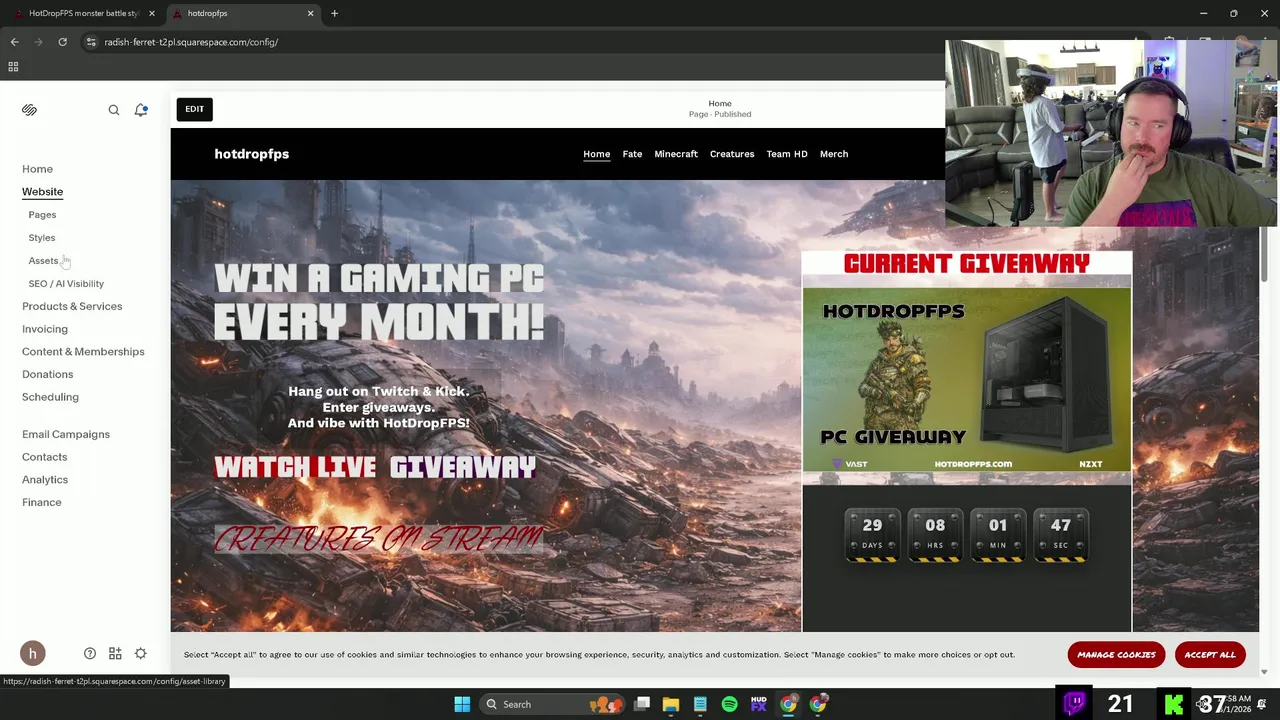The height and width of the screenshot is (720, 1280).
Task: Open Merch in the site navigation
Action: point(834,154)
